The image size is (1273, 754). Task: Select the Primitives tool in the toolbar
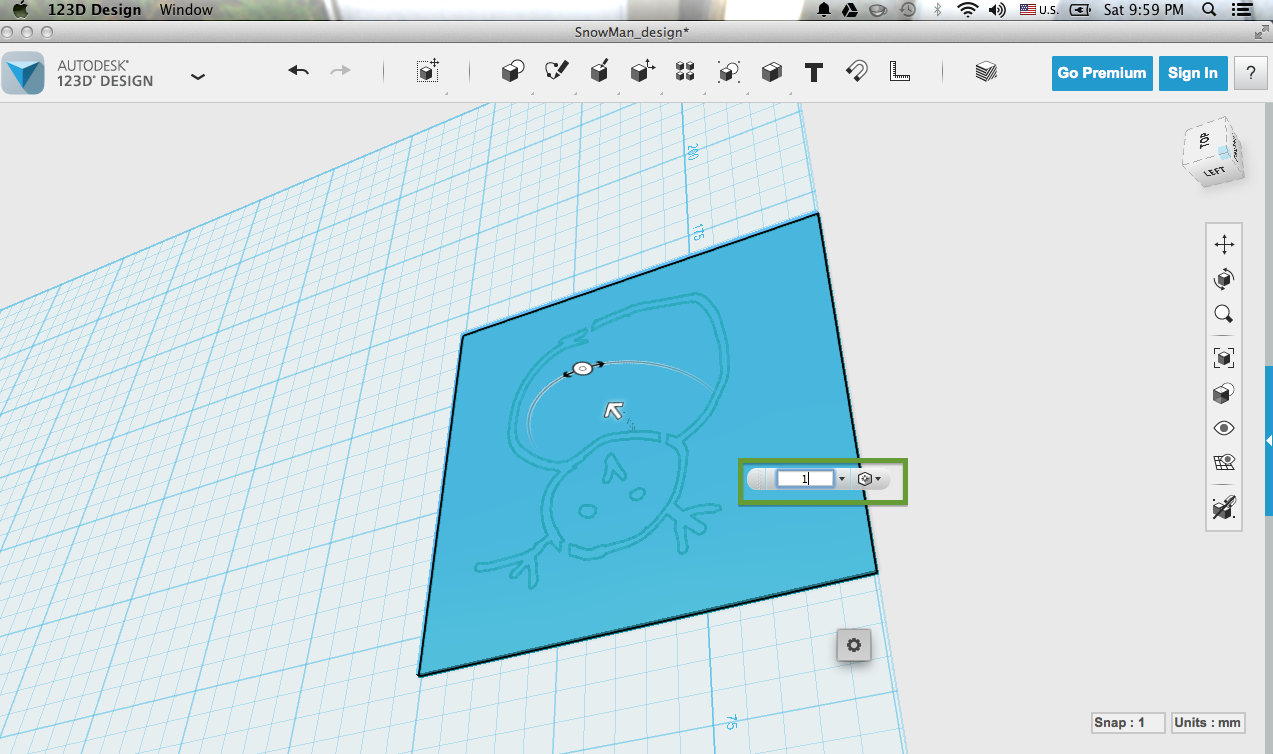pos(512,72)
